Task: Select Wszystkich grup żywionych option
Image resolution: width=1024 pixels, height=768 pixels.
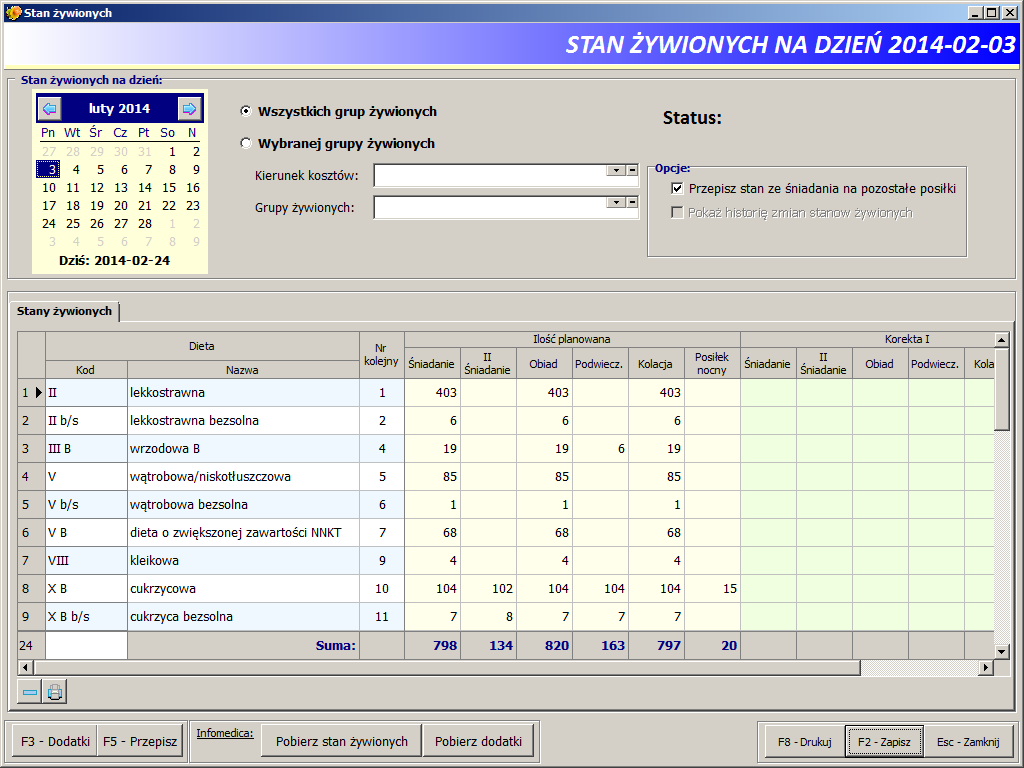Action: (x=245, y=112)
